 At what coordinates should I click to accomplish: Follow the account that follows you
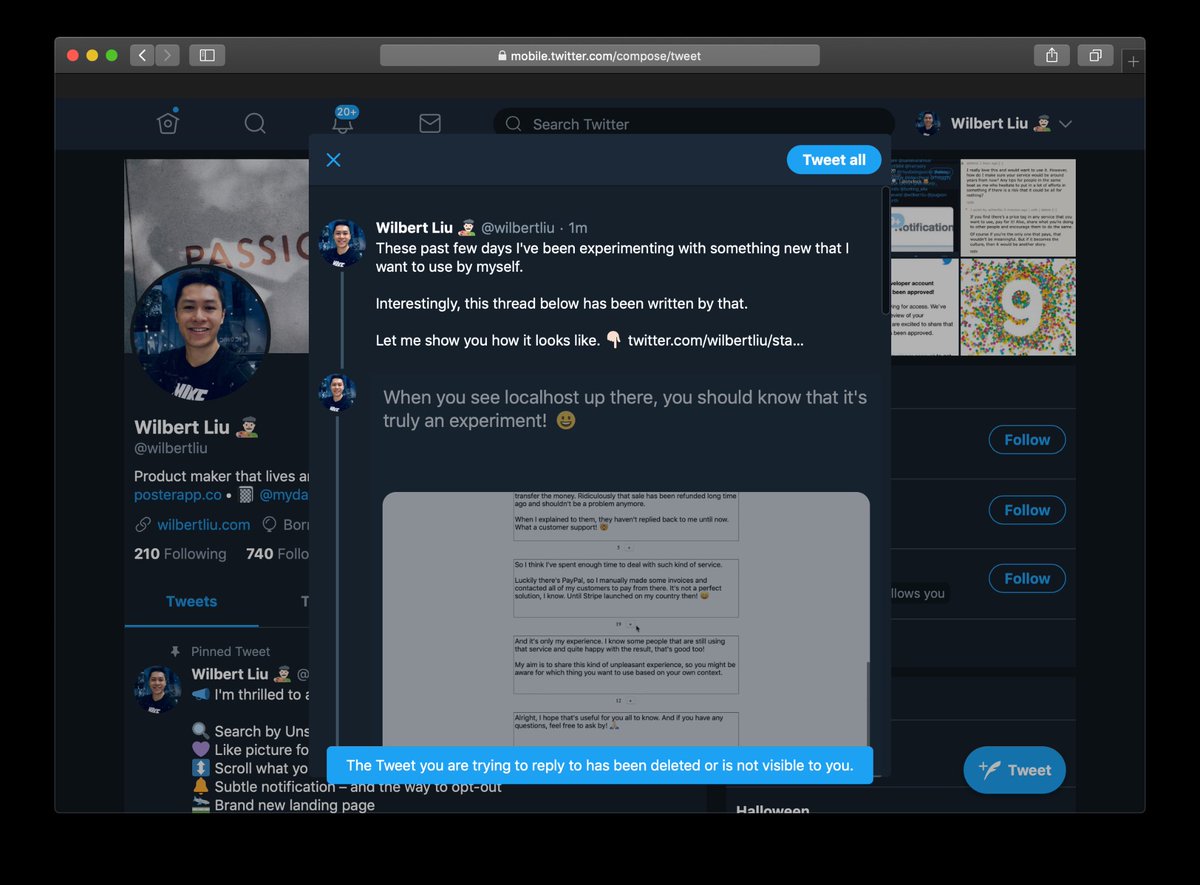1027,578
